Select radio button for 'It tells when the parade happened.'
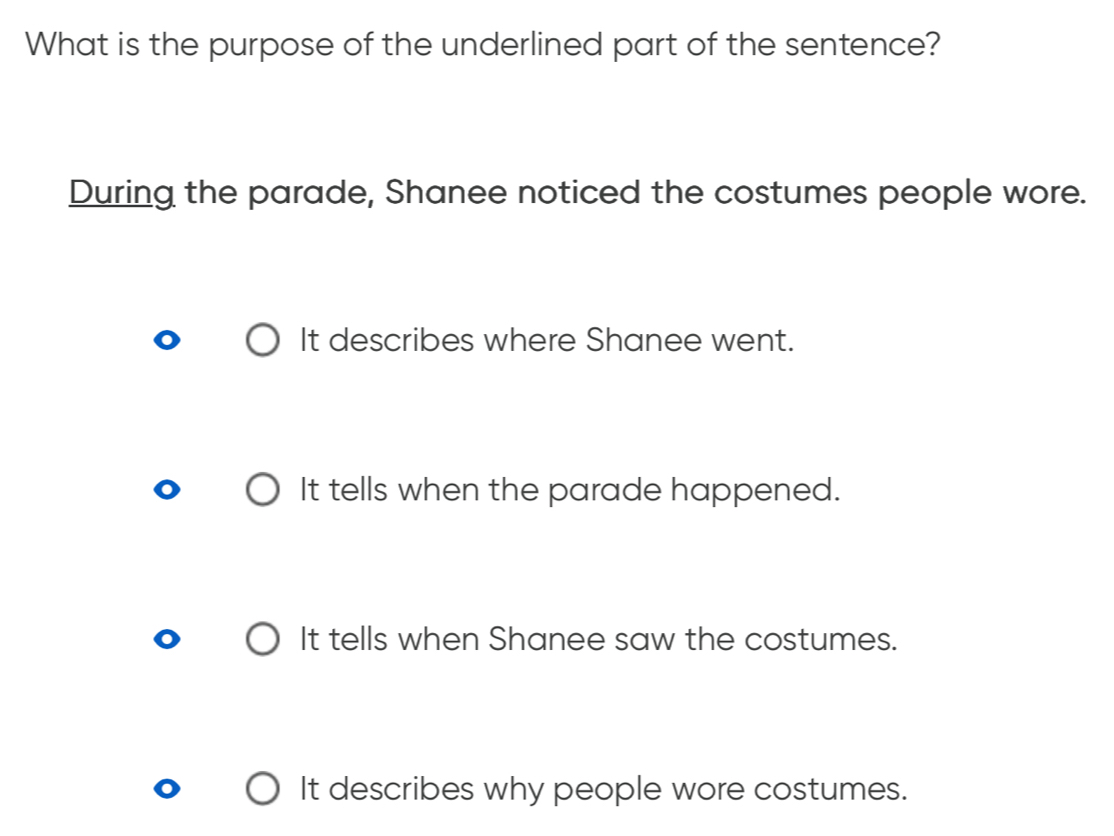The image size is (1114, 836). coord(262,490)
